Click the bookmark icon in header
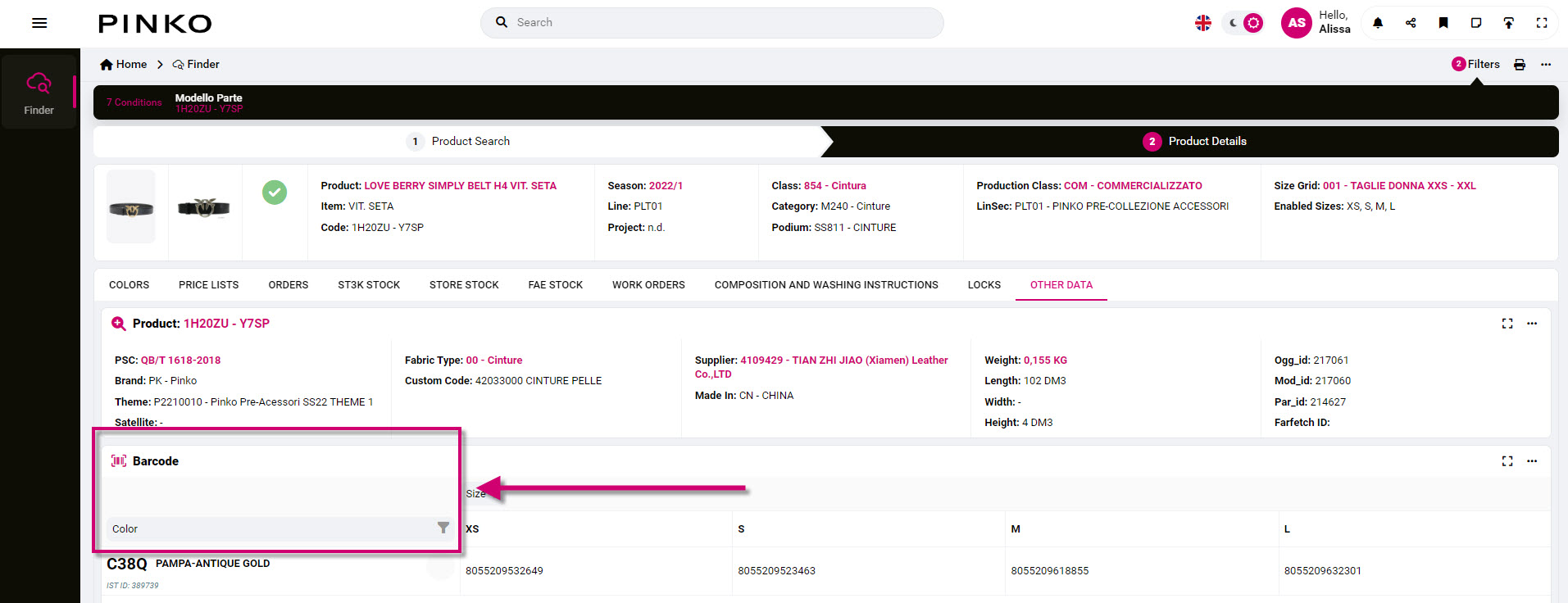This screenshot has height=603, width=1568. tap(1443, 23)
